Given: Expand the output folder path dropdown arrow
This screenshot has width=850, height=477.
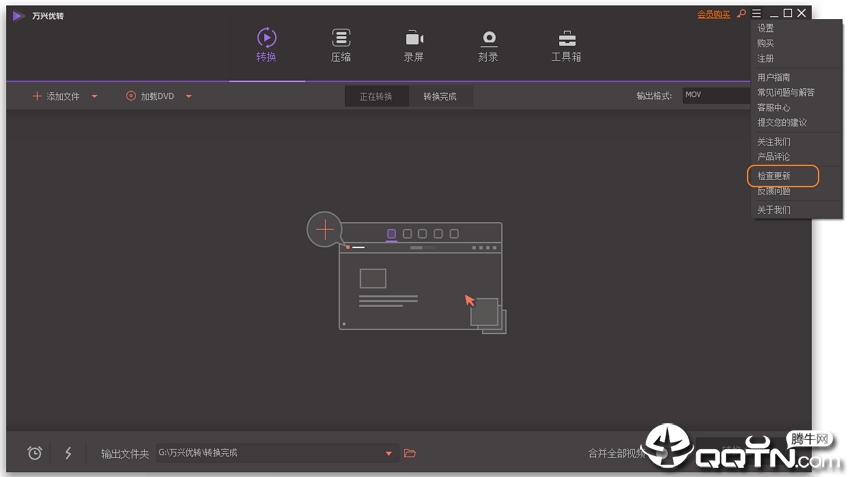Looking at the screenshot, I should (x=389, y=453).
